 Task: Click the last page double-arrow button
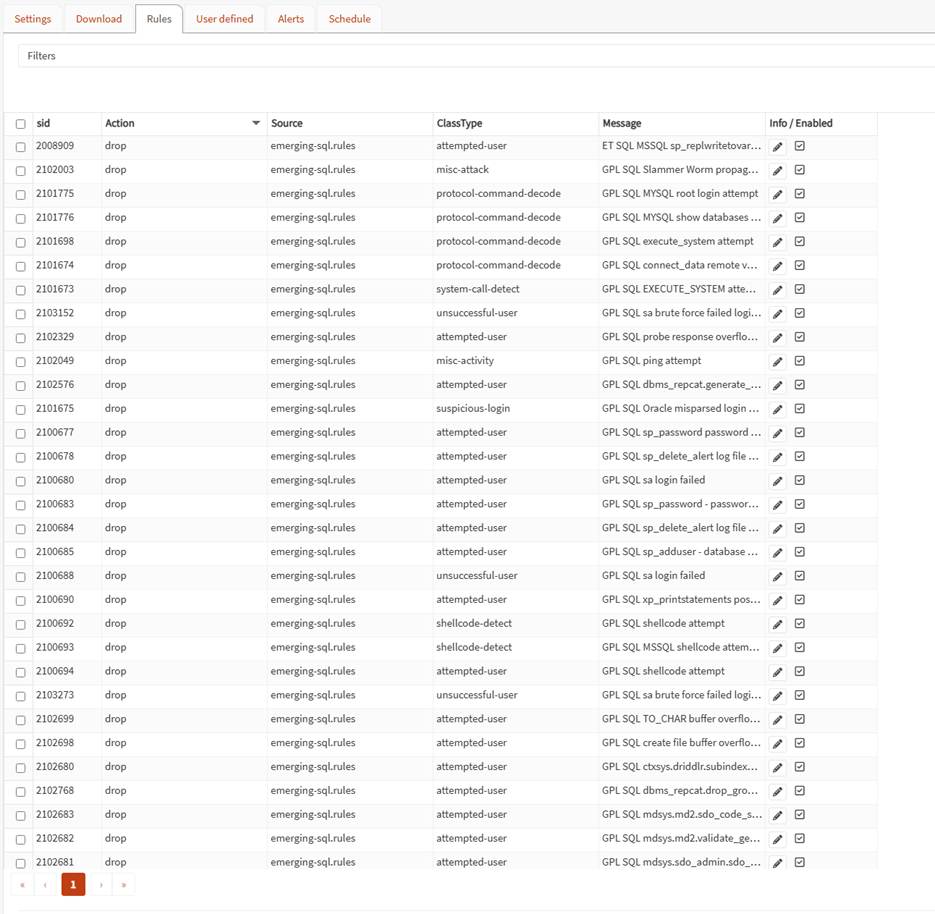124,884
